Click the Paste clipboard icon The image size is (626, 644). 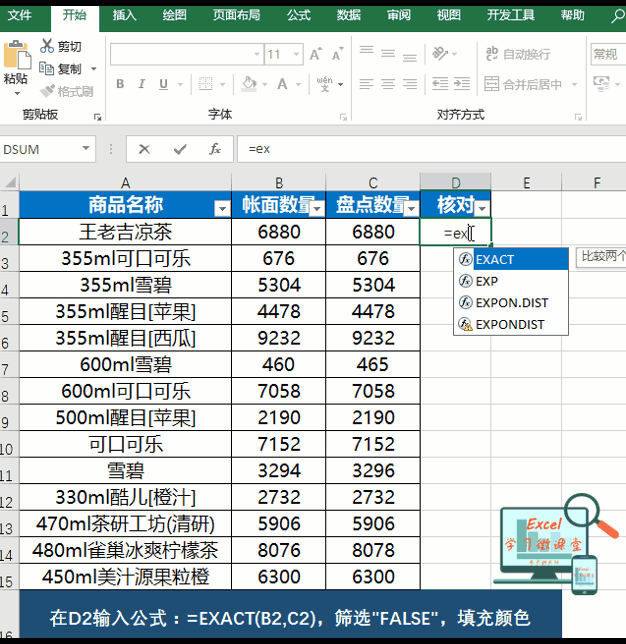[x=17, y=55]
